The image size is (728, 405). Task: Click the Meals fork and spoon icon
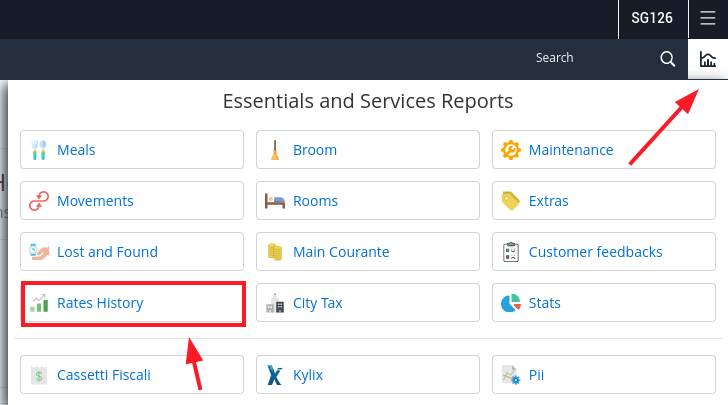39,150
